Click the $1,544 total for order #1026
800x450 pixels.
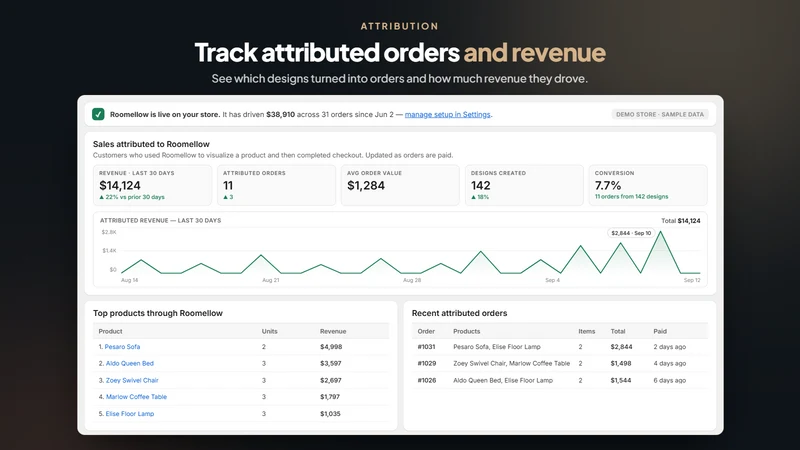(621, 380)
